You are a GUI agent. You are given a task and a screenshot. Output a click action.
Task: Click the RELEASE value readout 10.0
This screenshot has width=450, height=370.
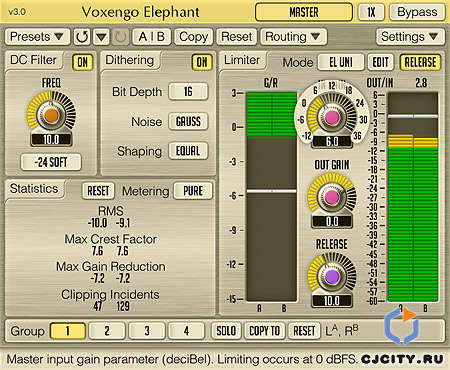point(332,301)
